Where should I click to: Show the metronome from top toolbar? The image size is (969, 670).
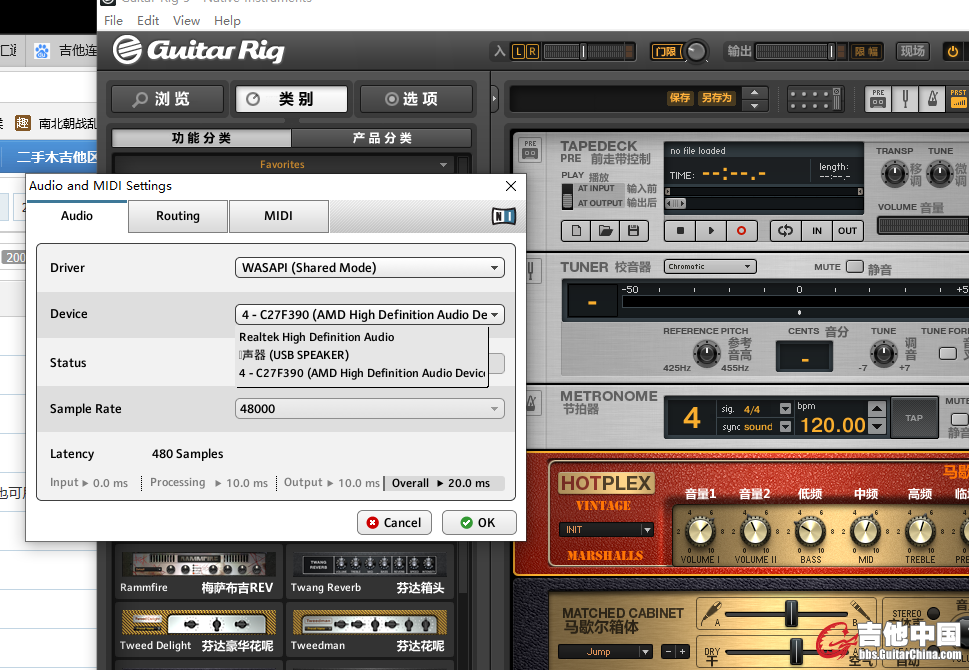931,98
